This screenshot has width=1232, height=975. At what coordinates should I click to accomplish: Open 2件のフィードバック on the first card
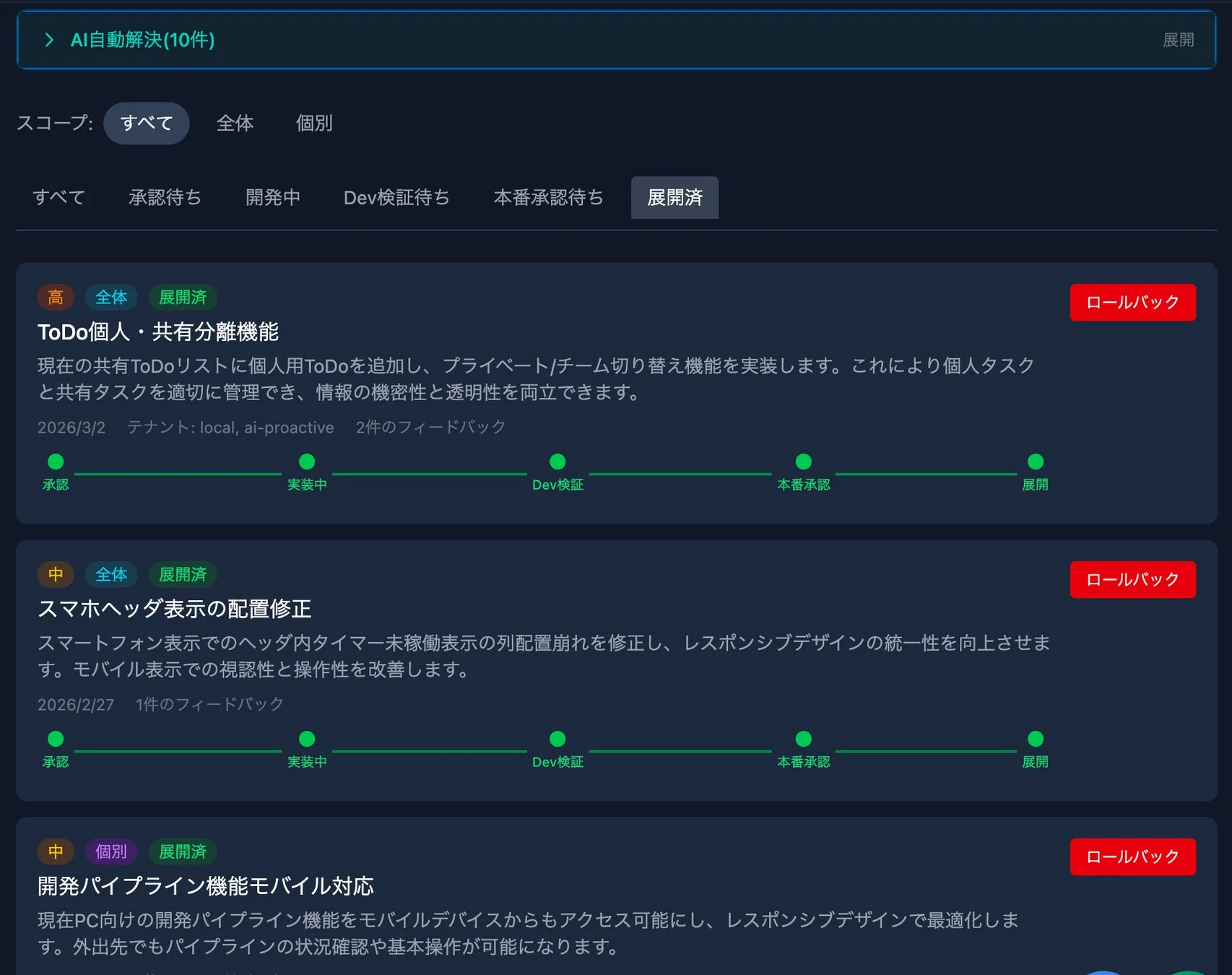430,427
